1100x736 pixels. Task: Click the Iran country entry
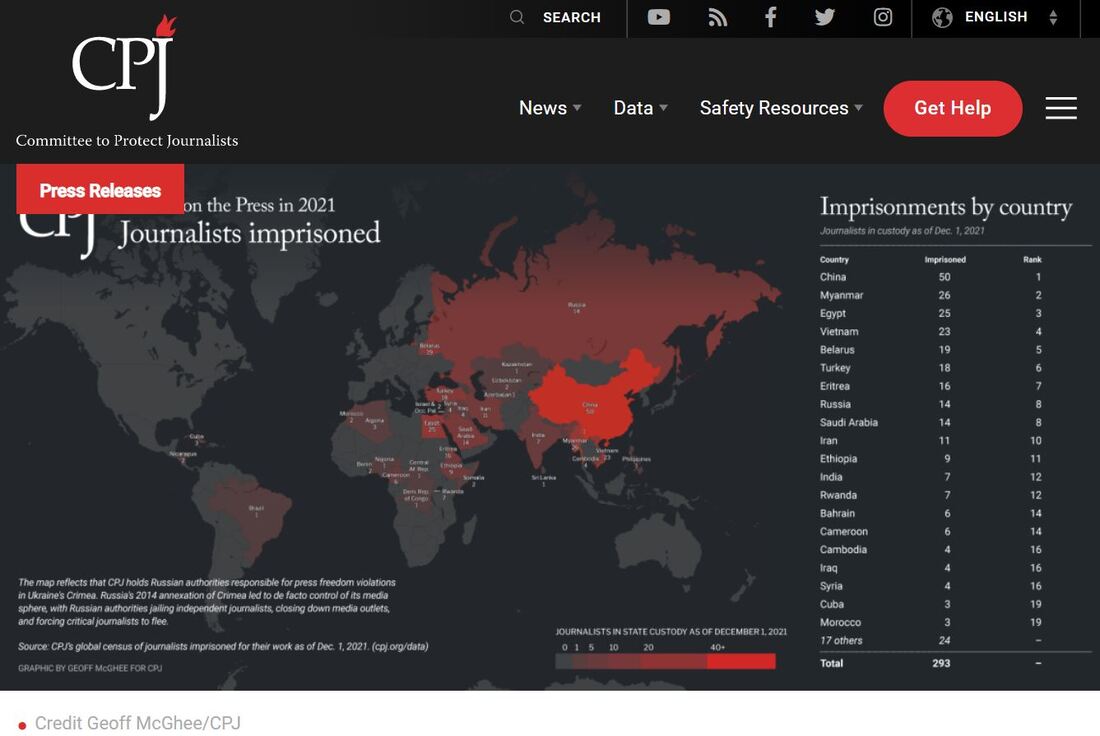[829, 441]
